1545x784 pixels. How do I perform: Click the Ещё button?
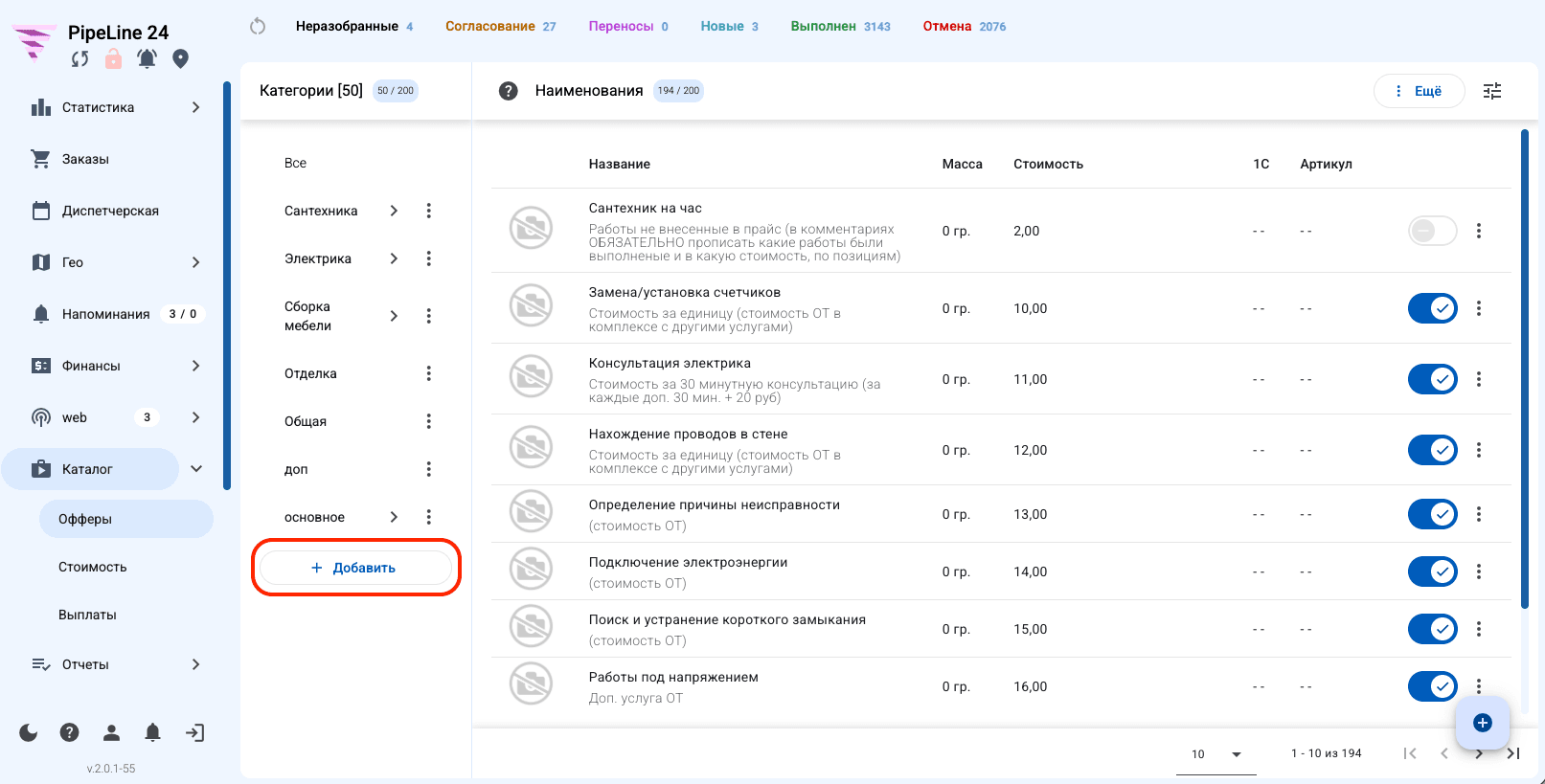[1419, 91]
